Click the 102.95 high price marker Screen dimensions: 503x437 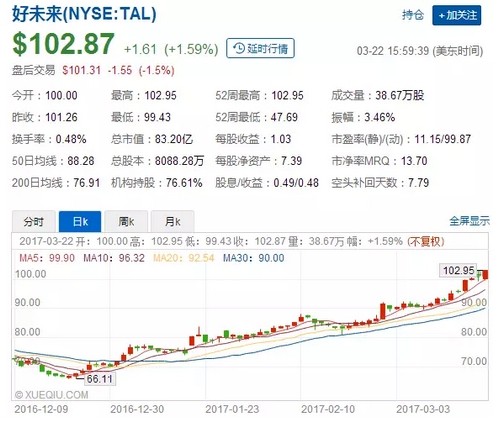tap(459, 270)
